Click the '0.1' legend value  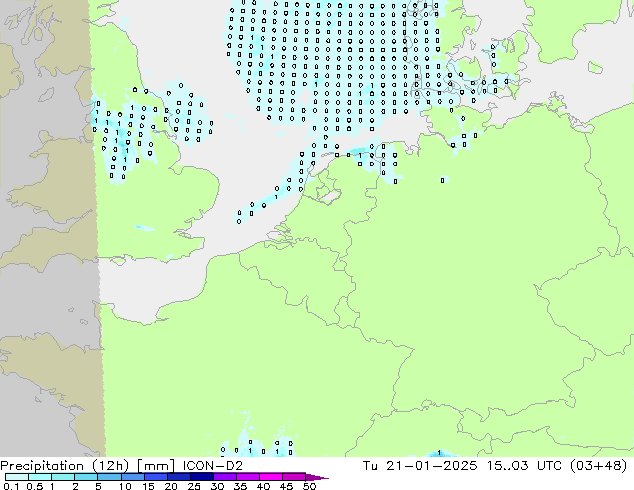(11, 486)
